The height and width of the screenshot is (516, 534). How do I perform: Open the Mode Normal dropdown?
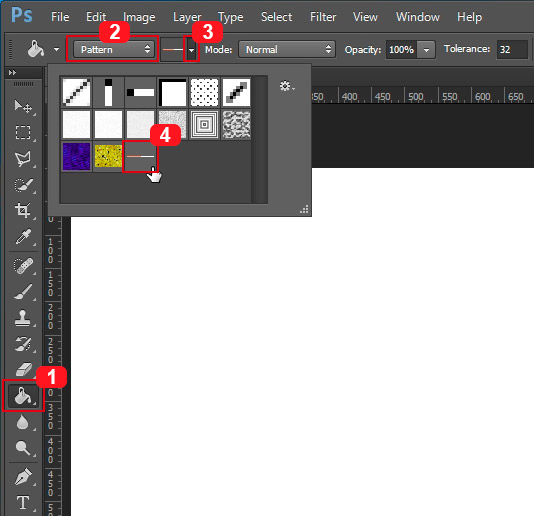tap(287, 50)
